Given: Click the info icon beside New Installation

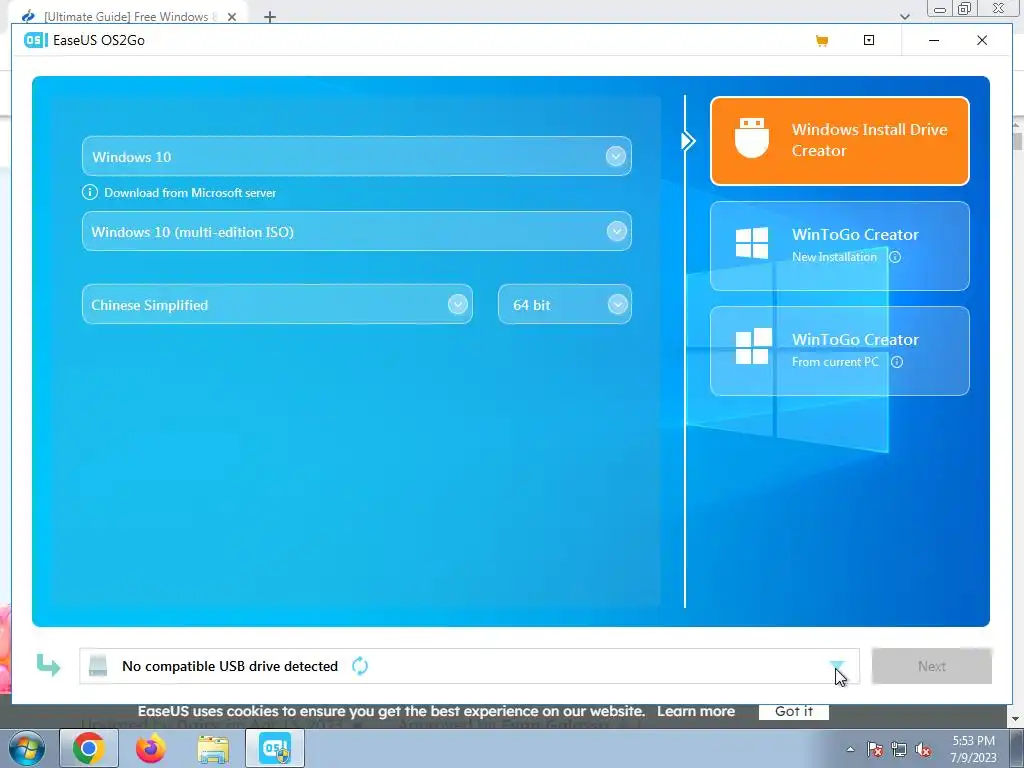Looking at the screenshot, I should (x=895, y=257).
